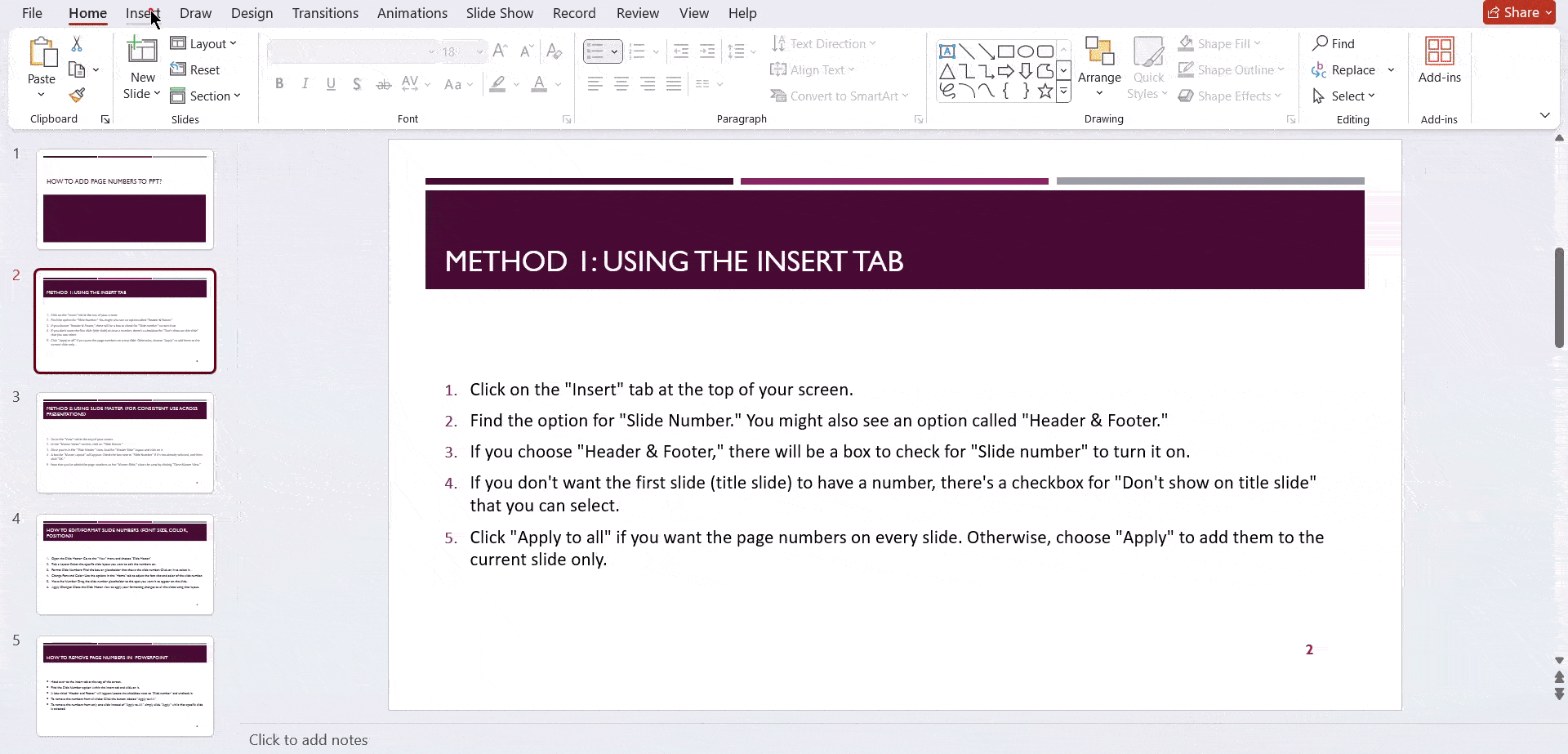Center-align the paragraph text

pos(621,83)
